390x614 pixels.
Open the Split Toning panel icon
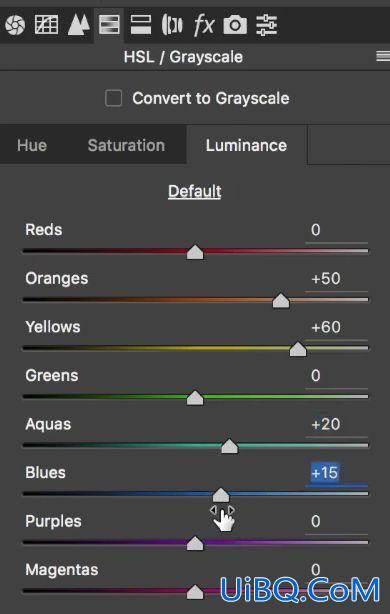tap(141, 25)
